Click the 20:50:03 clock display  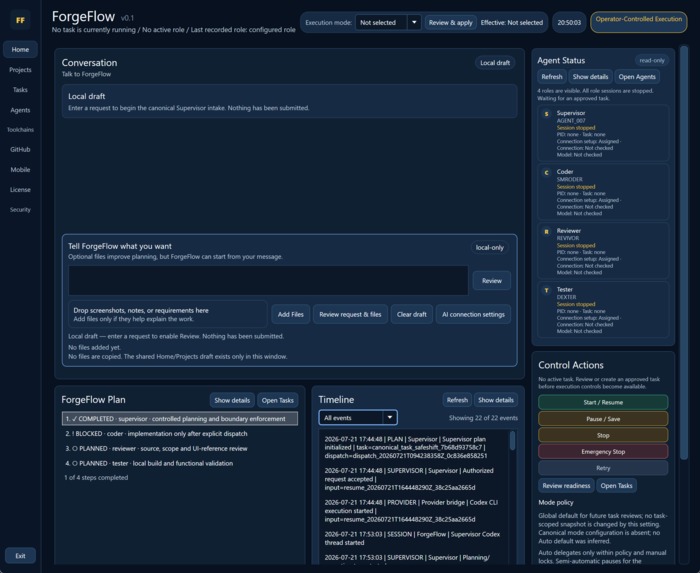click(x=569, y=22)
